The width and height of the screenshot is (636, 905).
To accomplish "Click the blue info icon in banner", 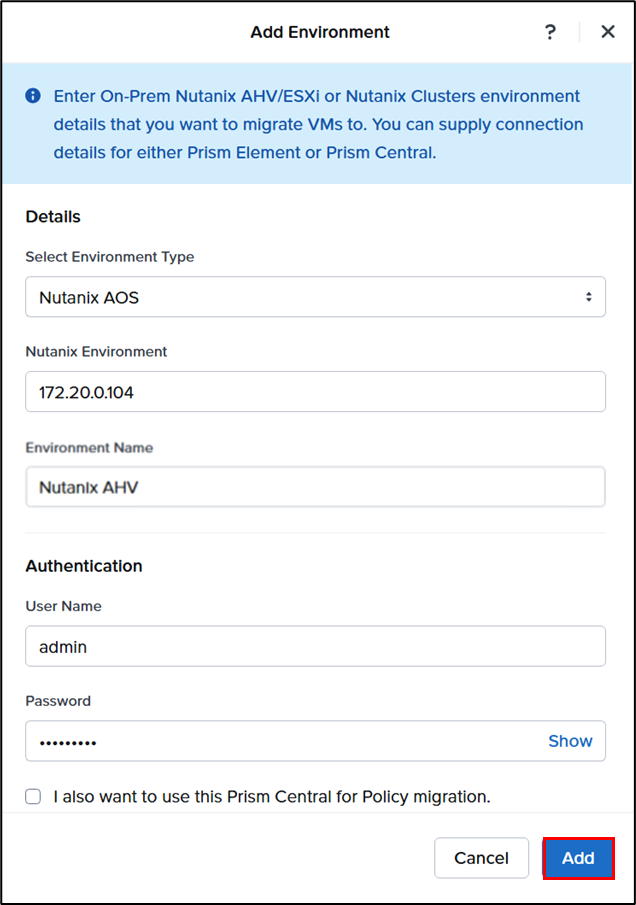I will 33,96.
